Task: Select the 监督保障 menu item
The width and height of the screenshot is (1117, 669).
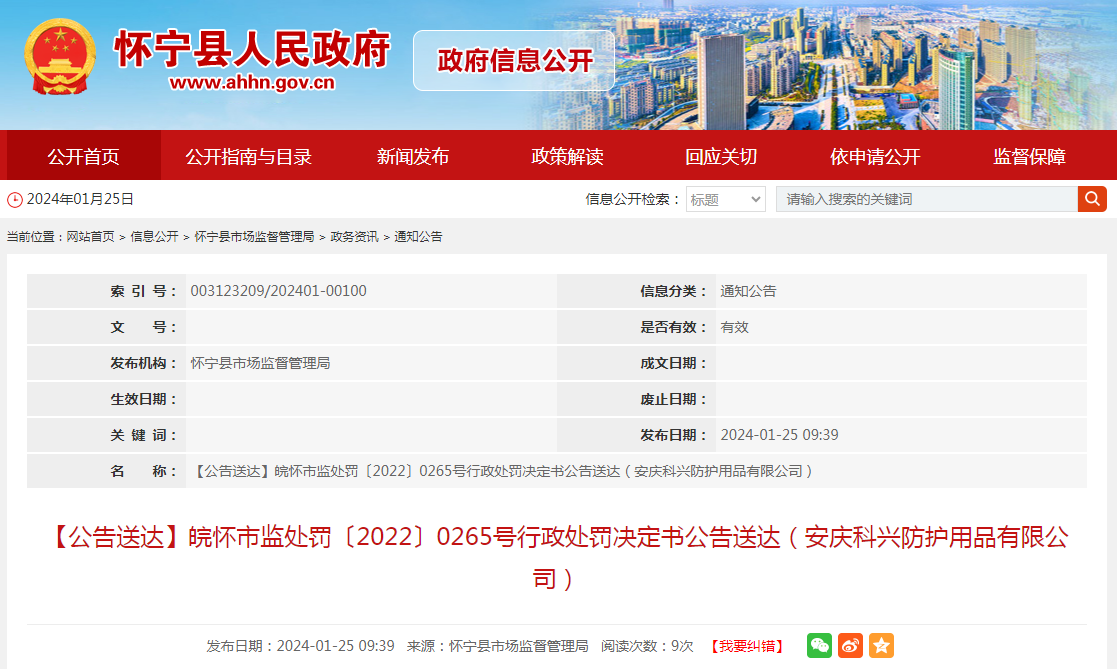Action: (x=1029, y=156)
